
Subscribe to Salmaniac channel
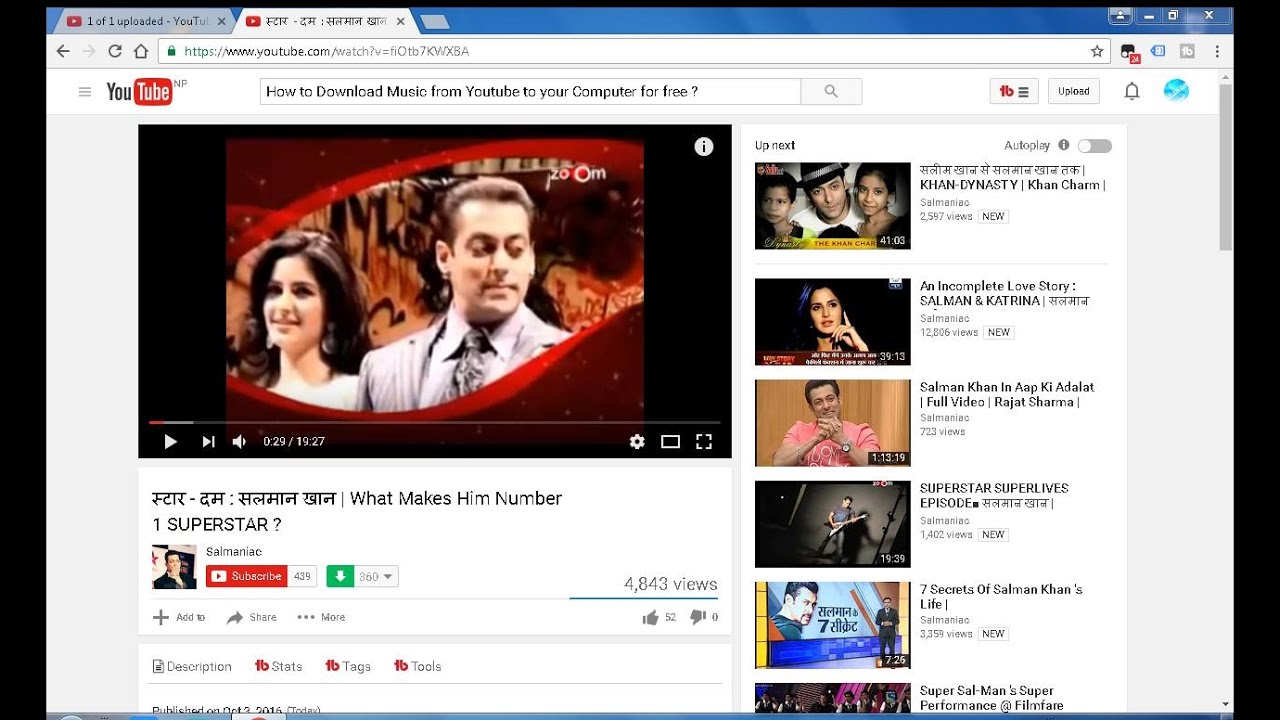click(247, 576)
